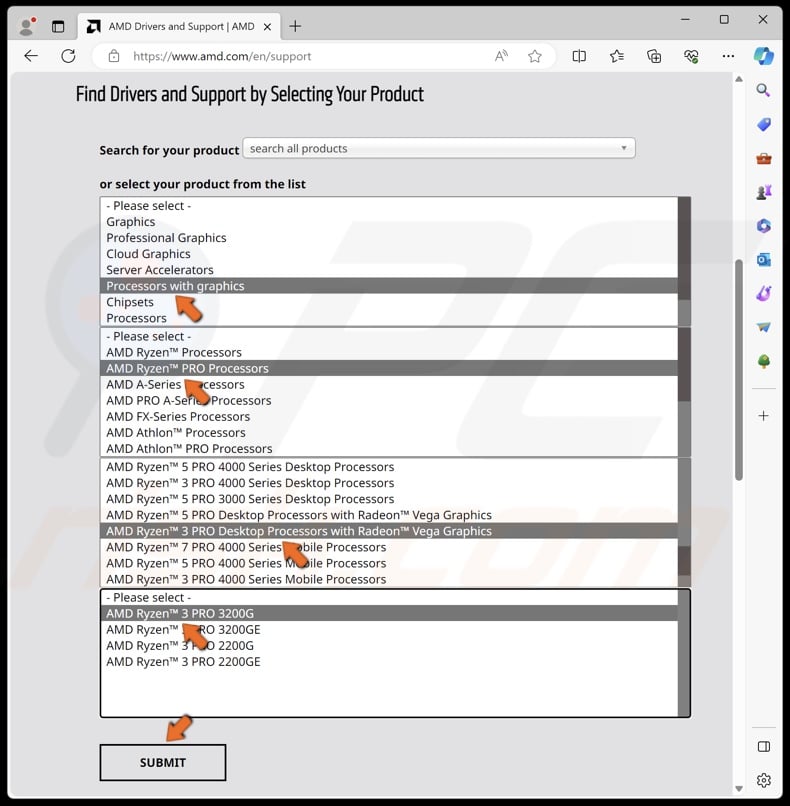Select Chipsets category
The height and width of the screenshot is (806, 790).
[x=389, y=302]
